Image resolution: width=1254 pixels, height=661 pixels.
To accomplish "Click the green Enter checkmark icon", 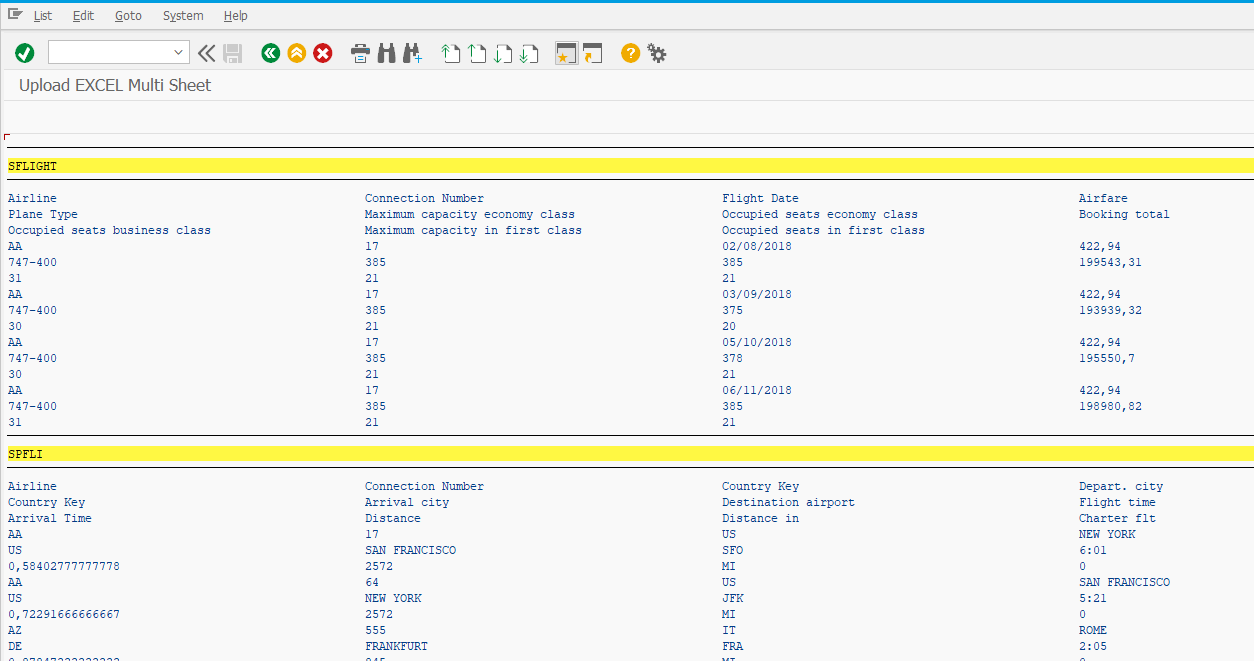I will coord(25,53).
